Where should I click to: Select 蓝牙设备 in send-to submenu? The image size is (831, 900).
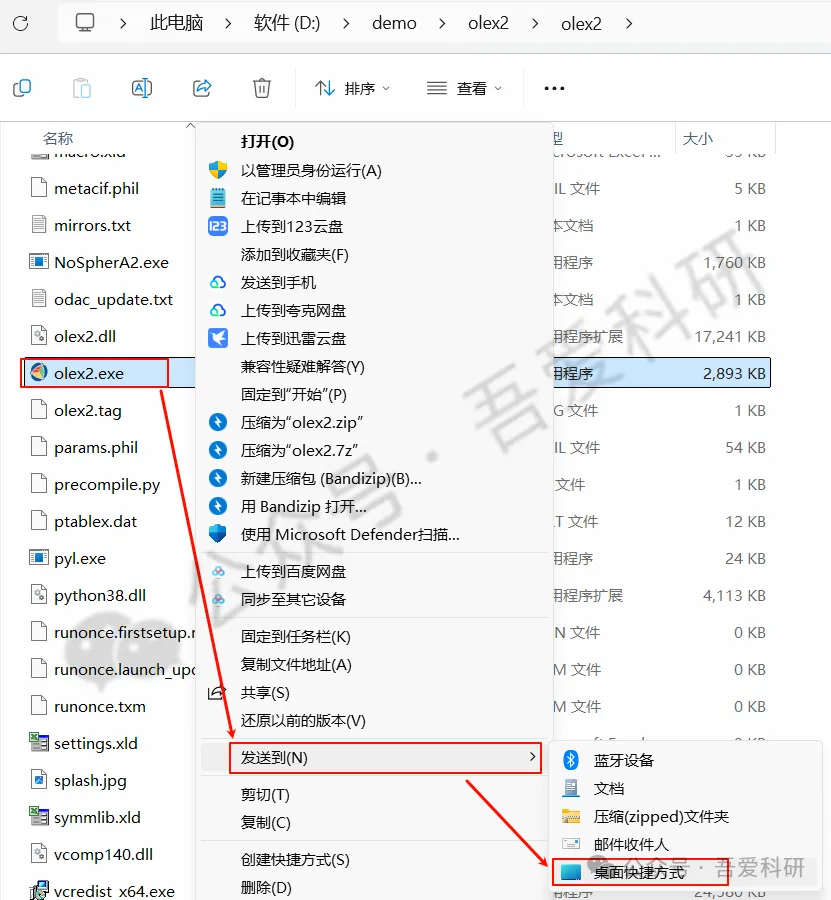[624, 761]
